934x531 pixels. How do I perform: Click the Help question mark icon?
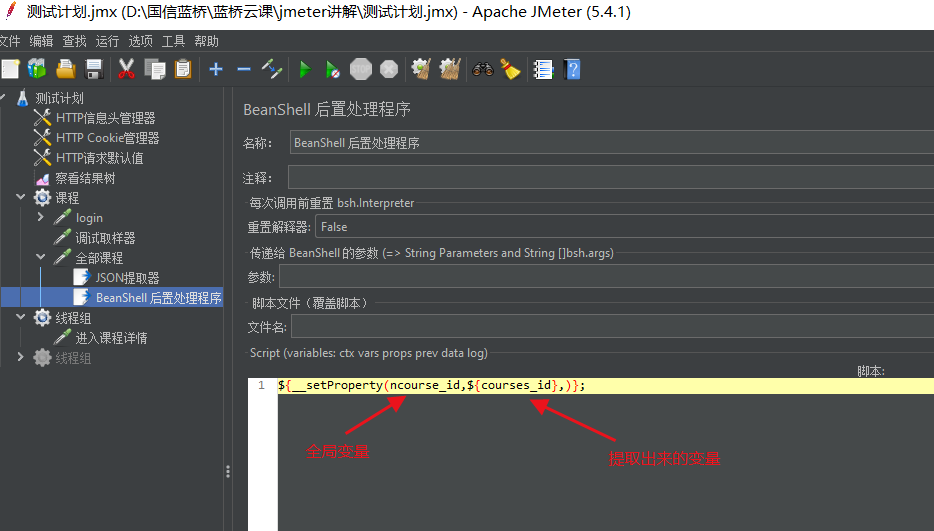pos(572,70)
